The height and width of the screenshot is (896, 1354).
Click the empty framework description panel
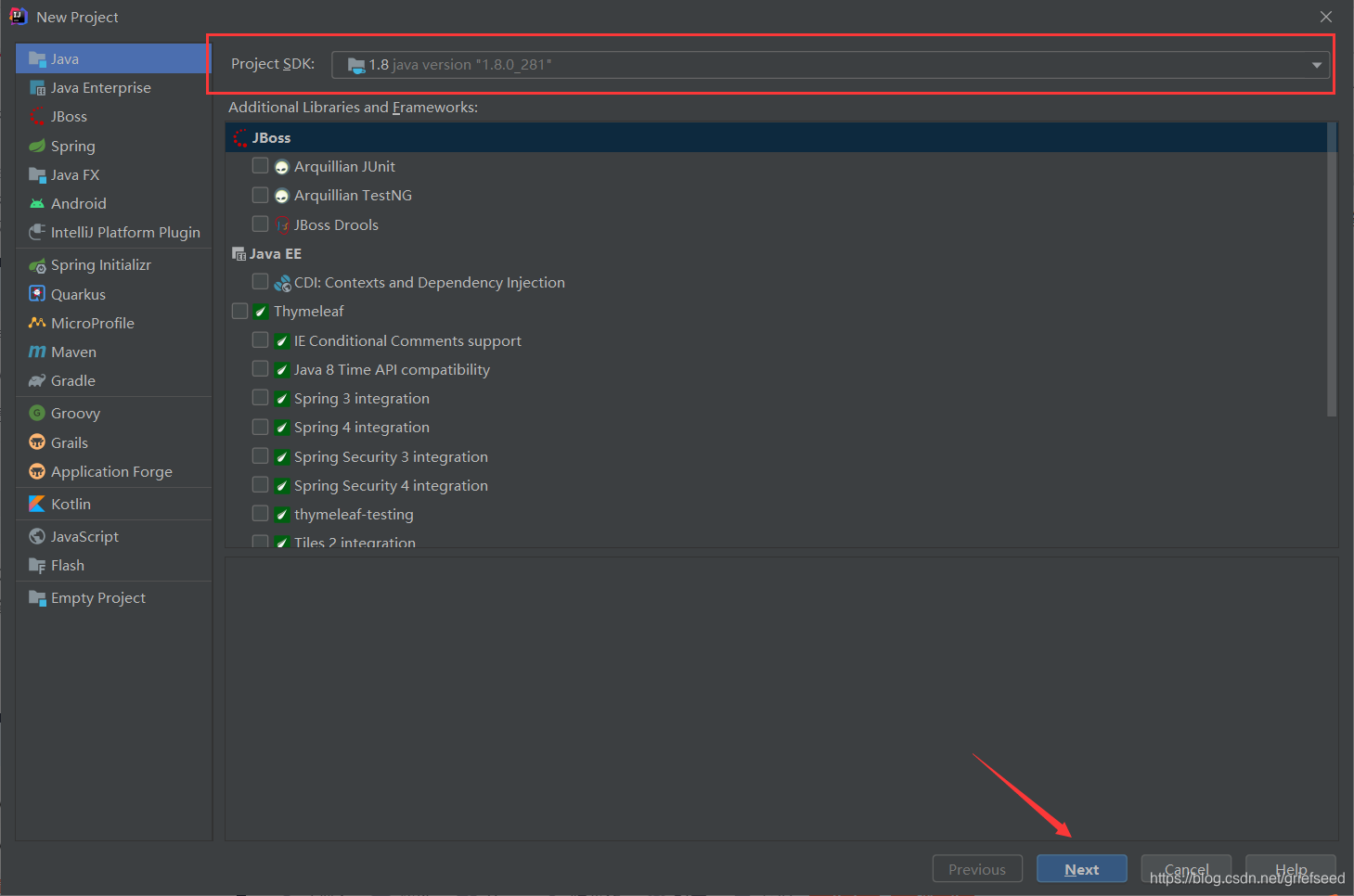(781, 698)
